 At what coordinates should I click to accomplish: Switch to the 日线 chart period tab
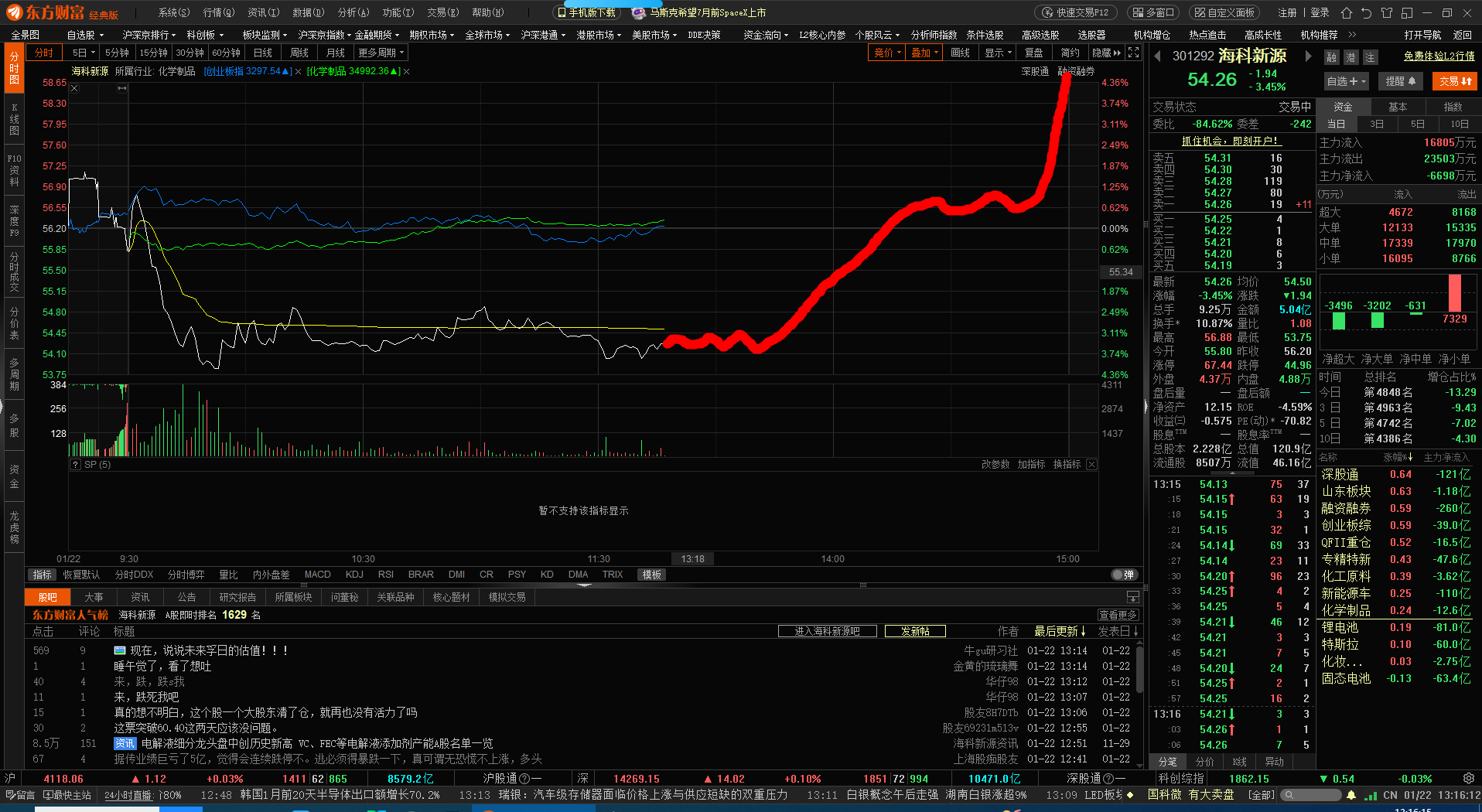(263, 53)
